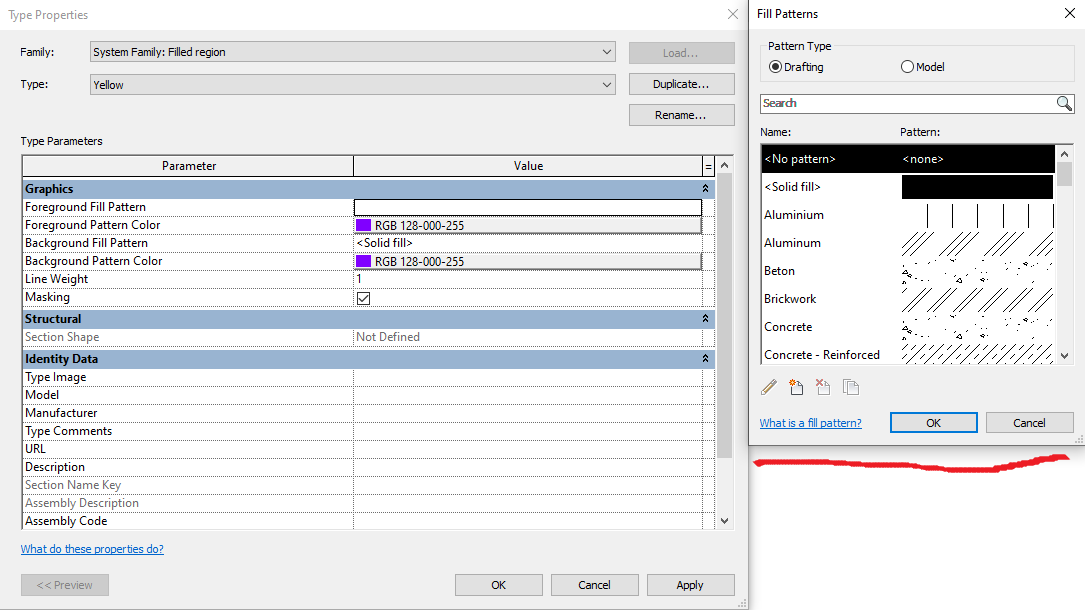Duplicate the selected fill pattern
This screenshot has height=610, width=1085.
(850, 387)
